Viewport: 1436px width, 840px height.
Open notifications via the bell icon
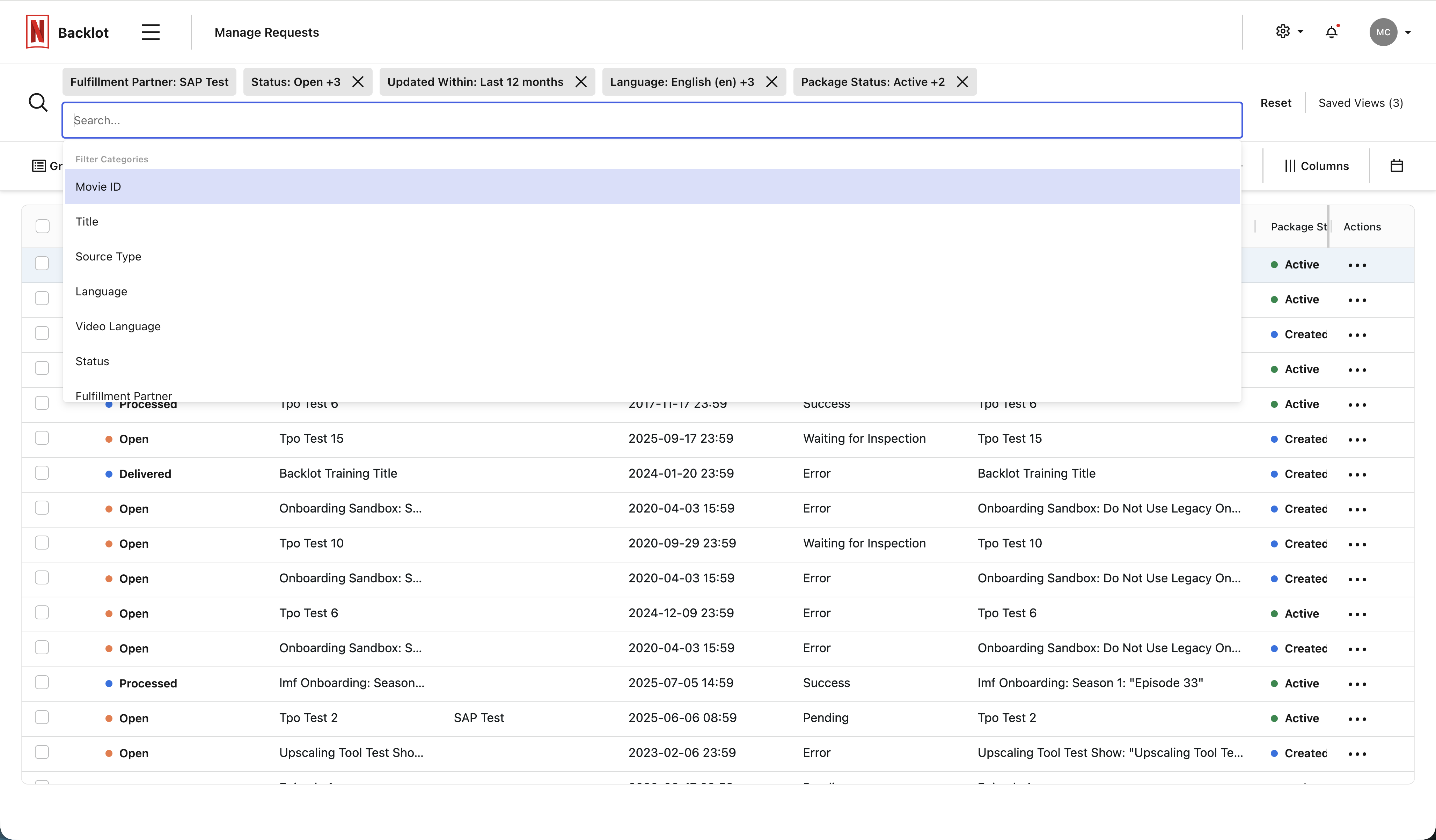(x=1332, y=32)
